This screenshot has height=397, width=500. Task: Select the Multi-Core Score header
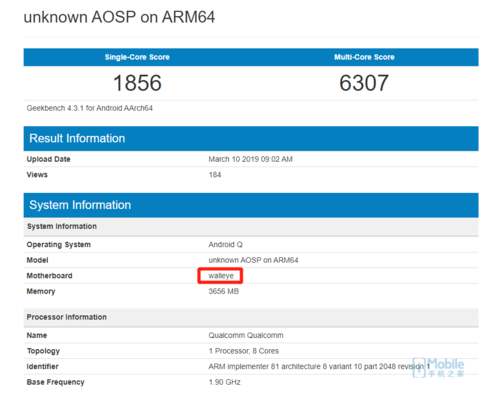coord(364,57)
